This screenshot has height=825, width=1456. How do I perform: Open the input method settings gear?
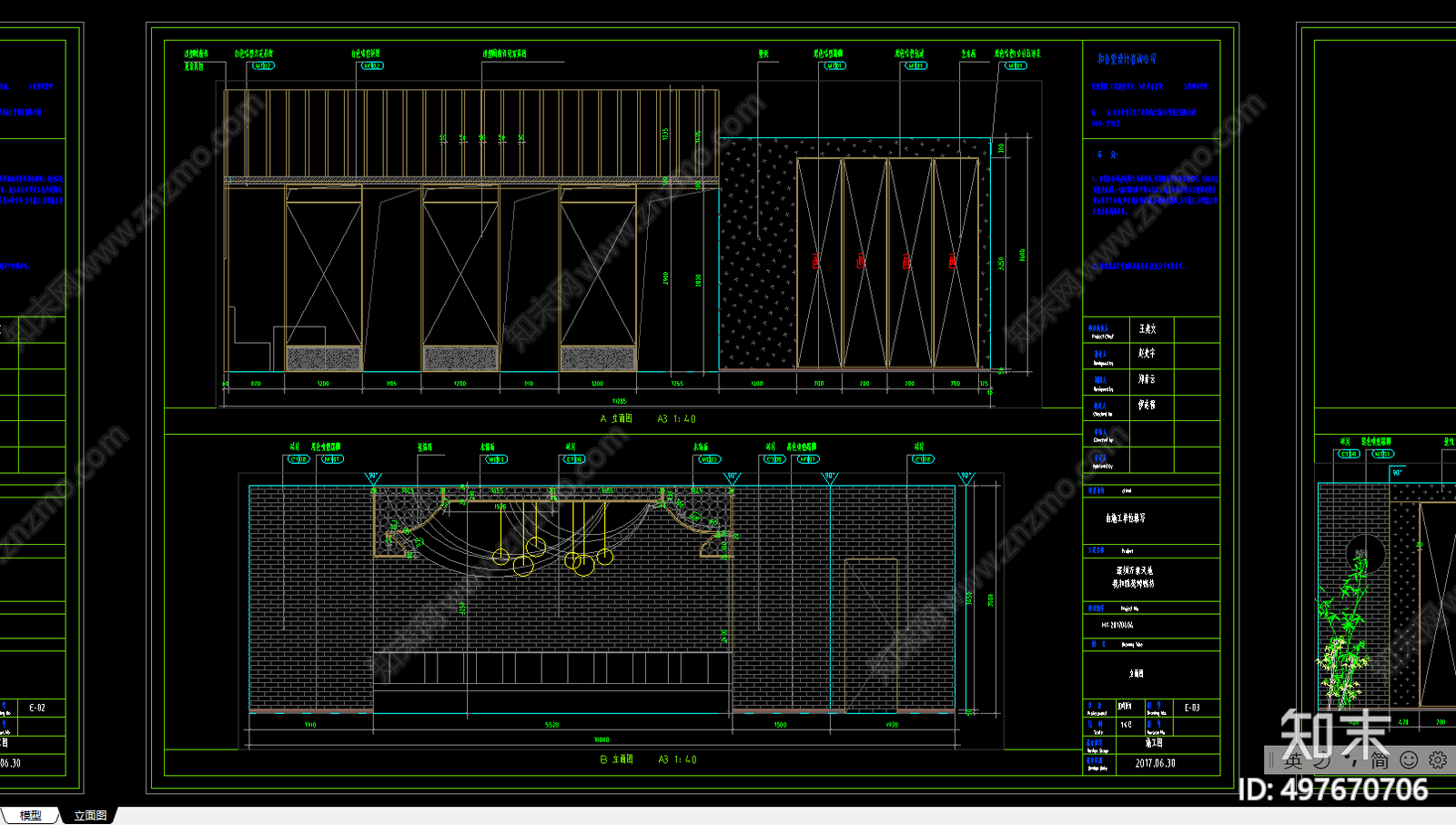point(1438,760)
